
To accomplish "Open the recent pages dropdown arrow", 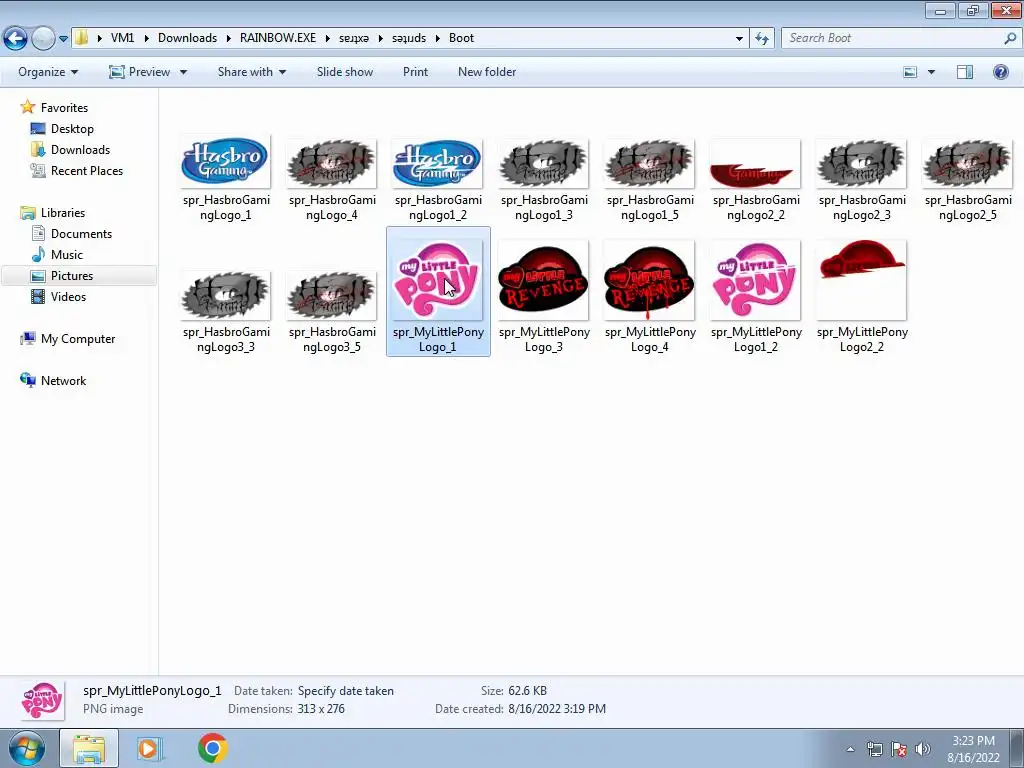I will tap(63, 39).
